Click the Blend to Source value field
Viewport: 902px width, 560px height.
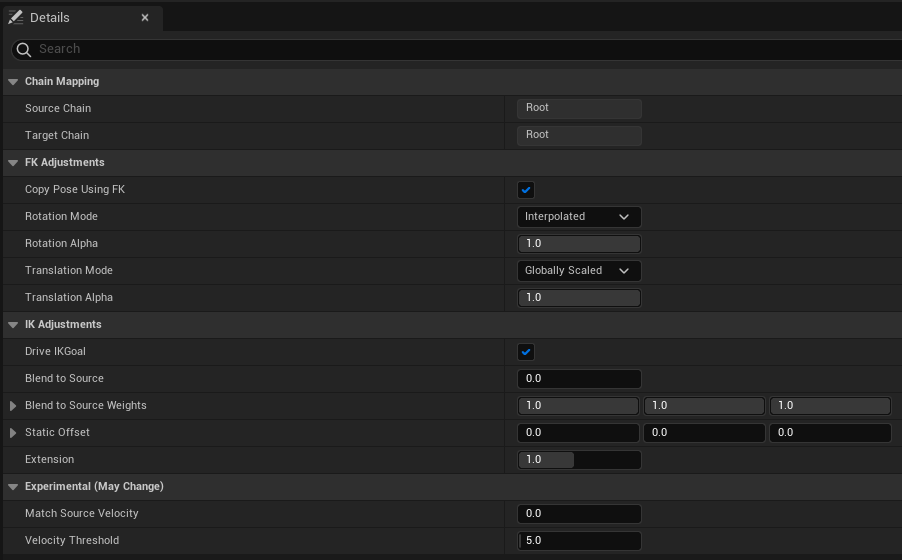point(579,379)
